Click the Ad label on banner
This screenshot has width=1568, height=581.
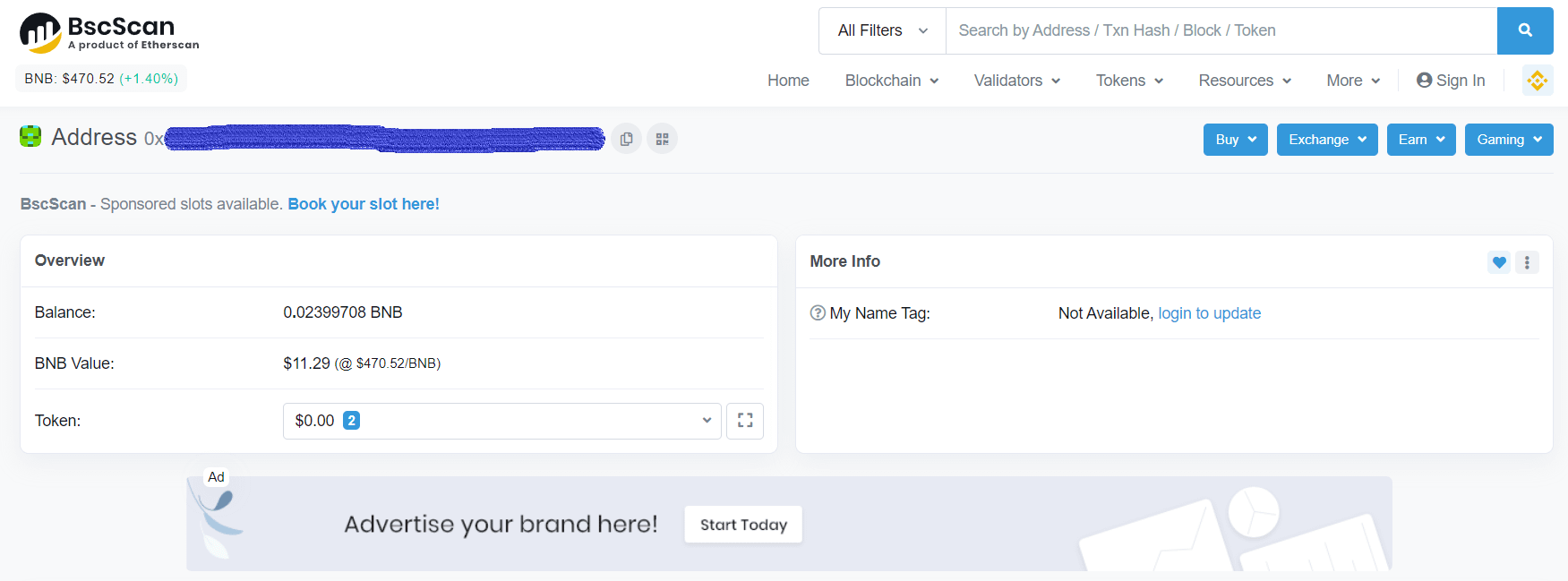[216, 477]
